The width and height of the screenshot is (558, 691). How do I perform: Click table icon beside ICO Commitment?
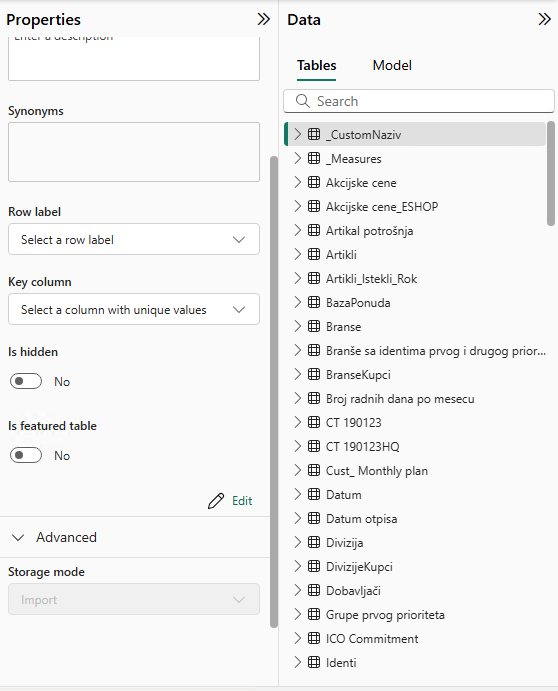(314, 638)
